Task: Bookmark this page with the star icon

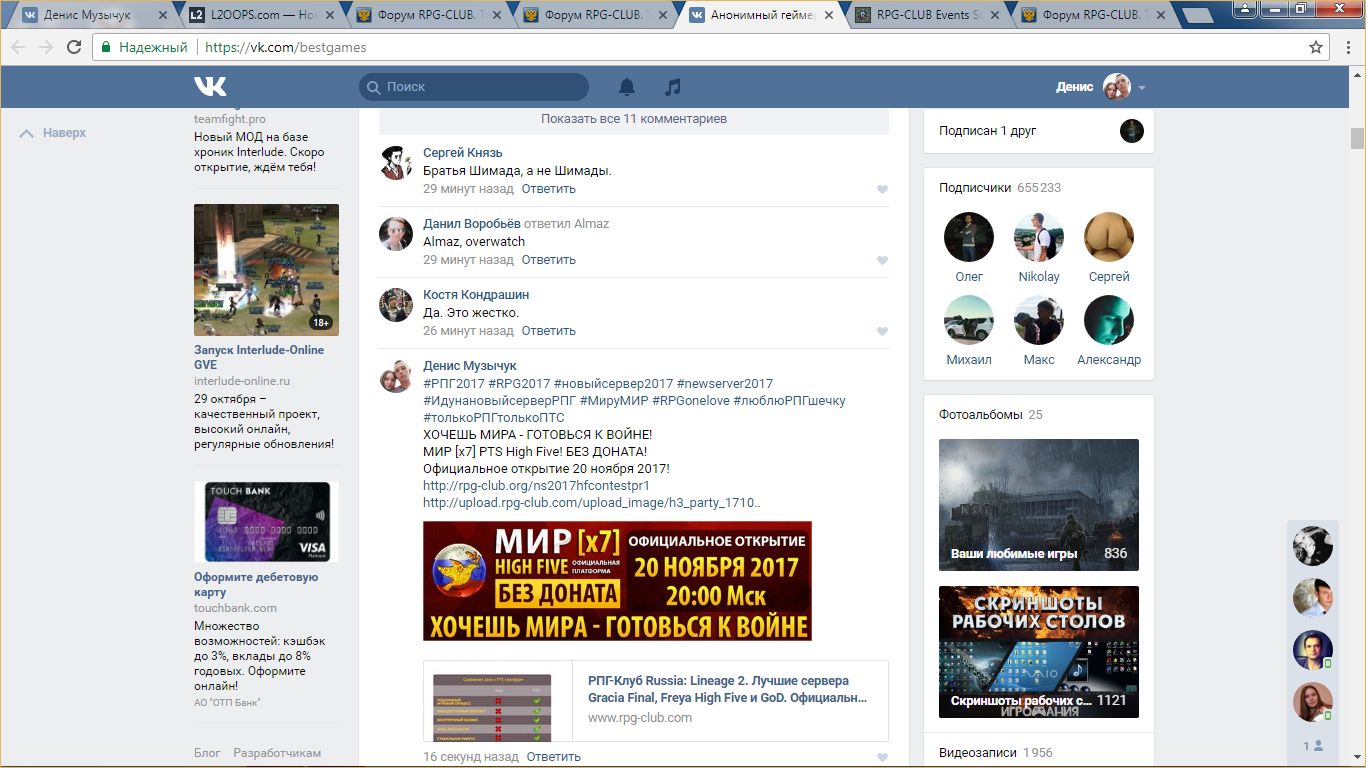Action: 1316,47
